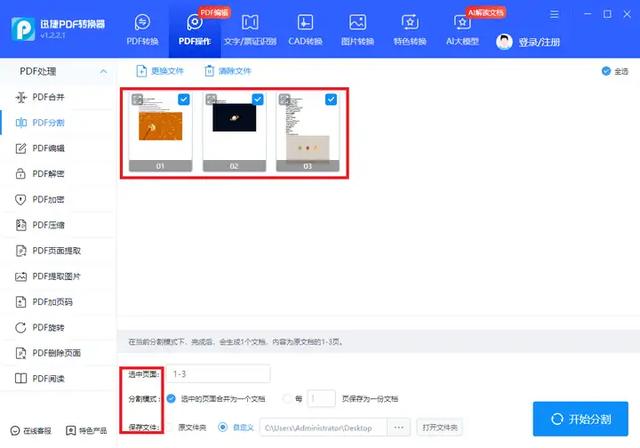This screenshot has width=640, height=448.
Task: Click the 登录/注册 link
Action: coord(539,42)
